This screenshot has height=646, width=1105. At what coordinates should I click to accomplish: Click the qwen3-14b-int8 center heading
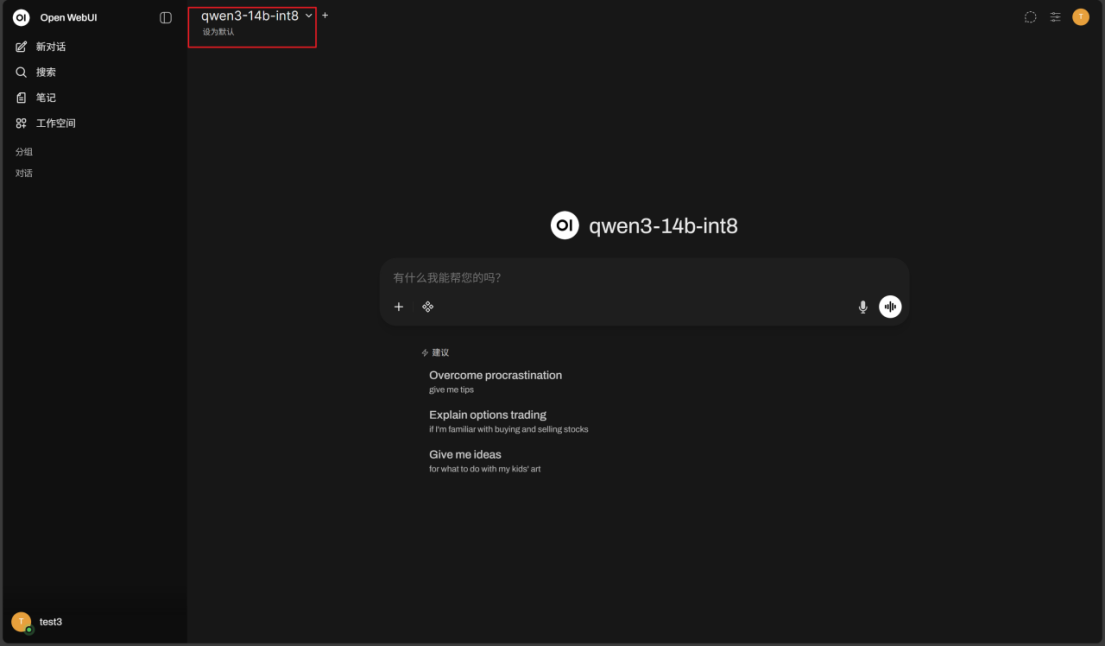(x=663, y=225)
